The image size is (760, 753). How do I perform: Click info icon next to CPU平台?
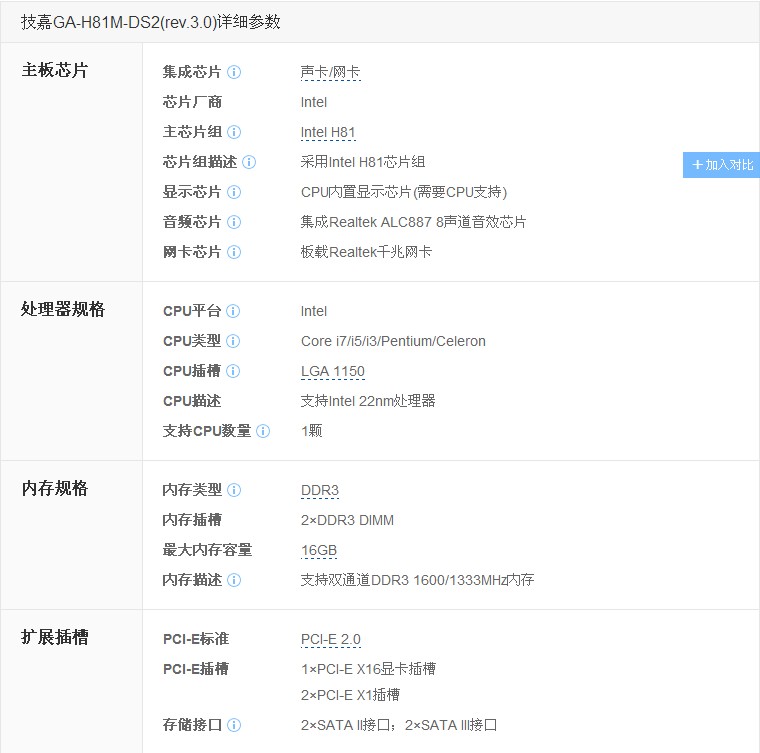click(233, 311)
